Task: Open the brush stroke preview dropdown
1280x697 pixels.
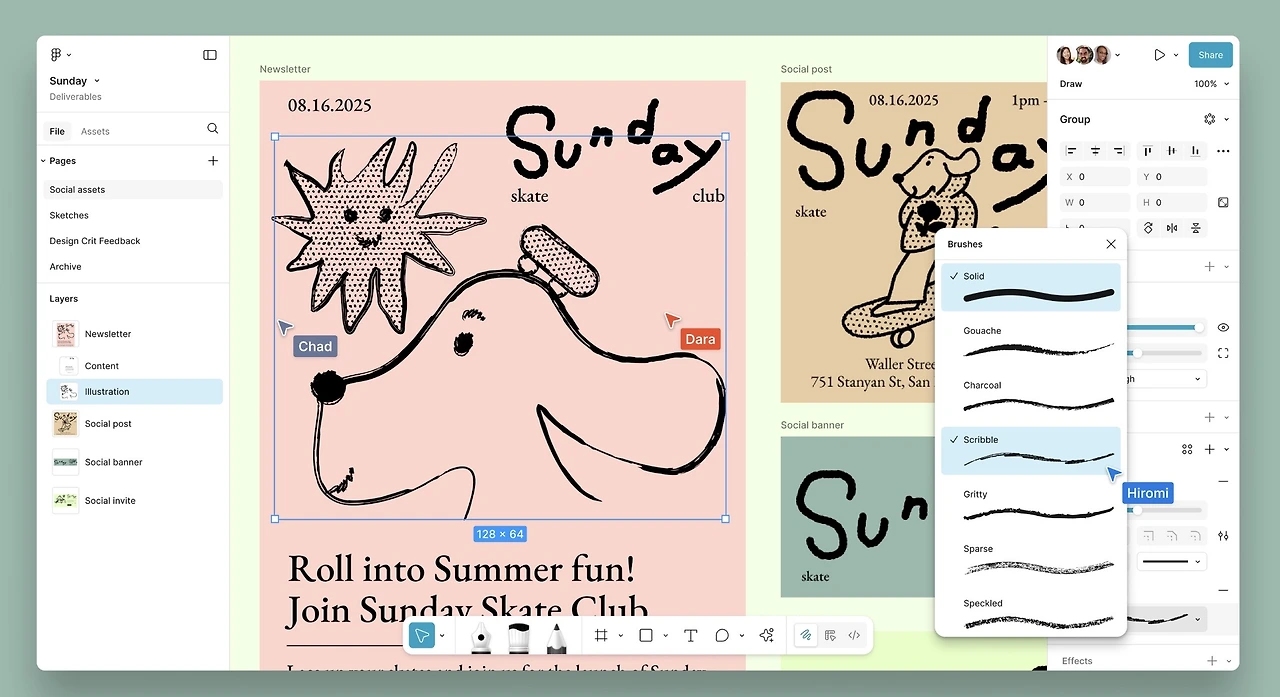Action: pyautogui.click(x=1167, y=619)
